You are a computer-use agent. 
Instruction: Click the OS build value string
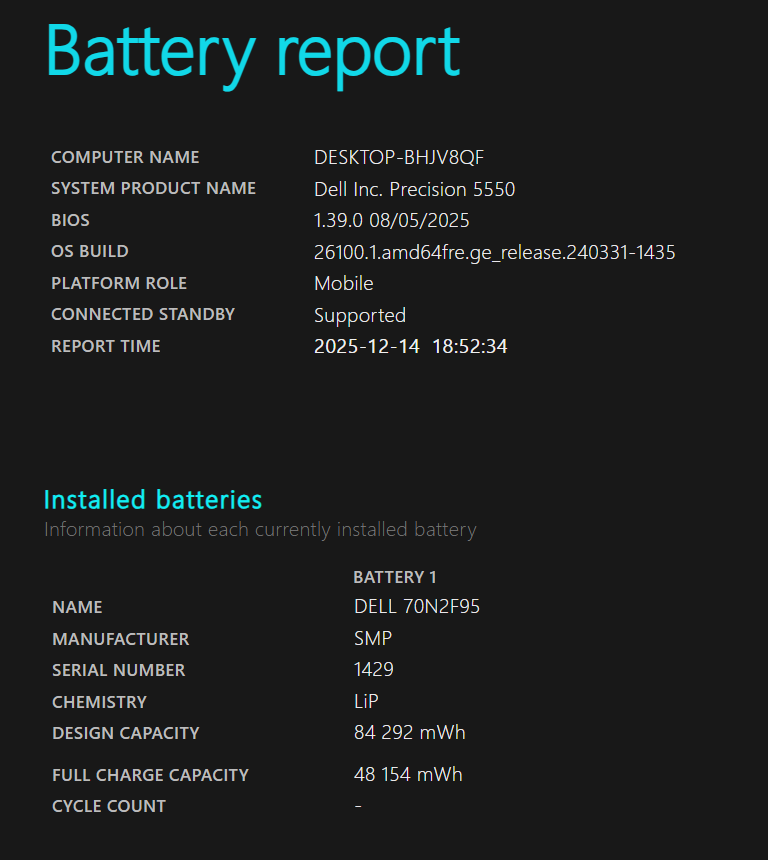click(494, 252)
